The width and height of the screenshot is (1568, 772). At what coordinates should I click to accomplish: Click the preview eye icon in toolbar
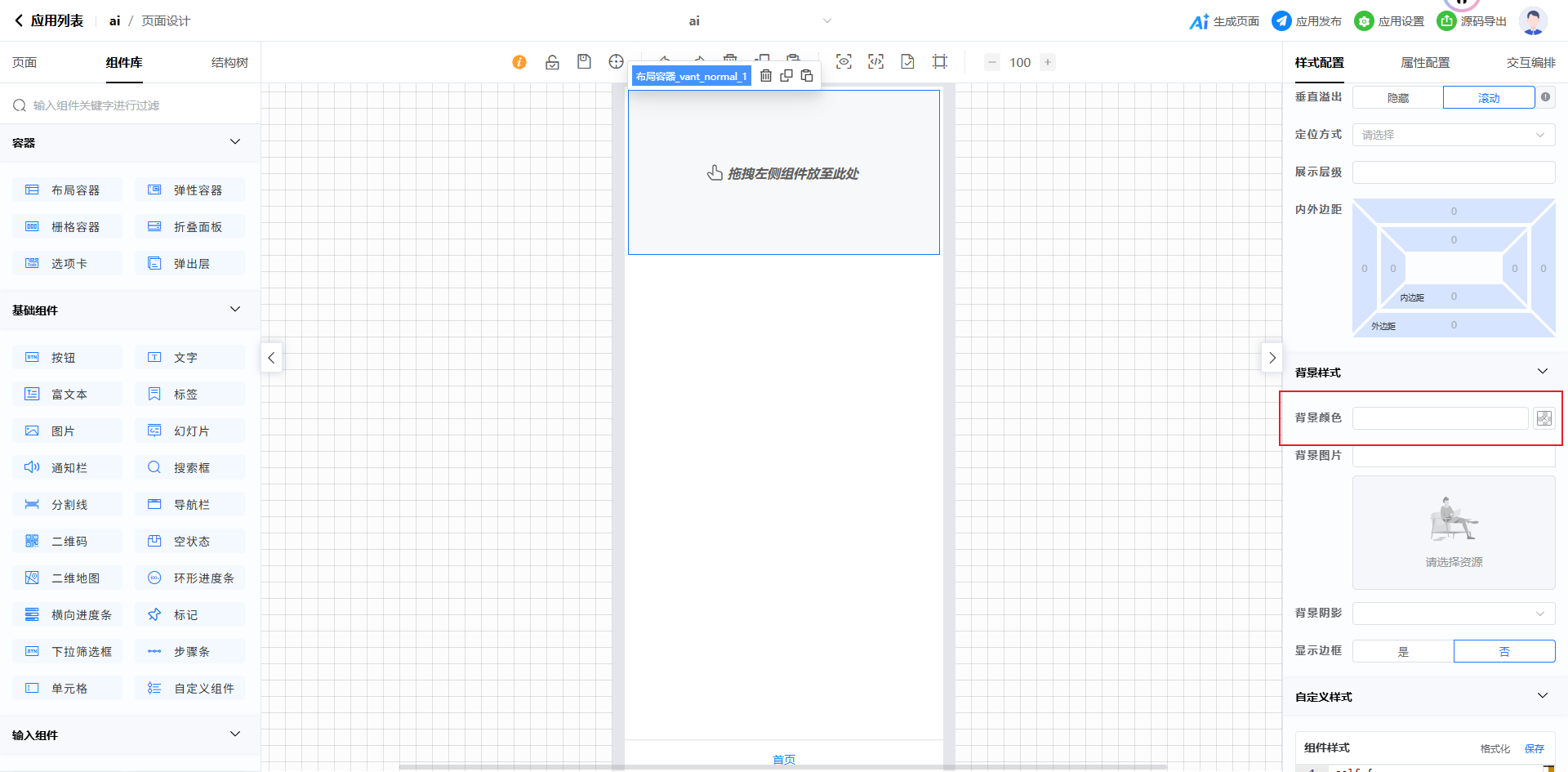tap(844, 62)
